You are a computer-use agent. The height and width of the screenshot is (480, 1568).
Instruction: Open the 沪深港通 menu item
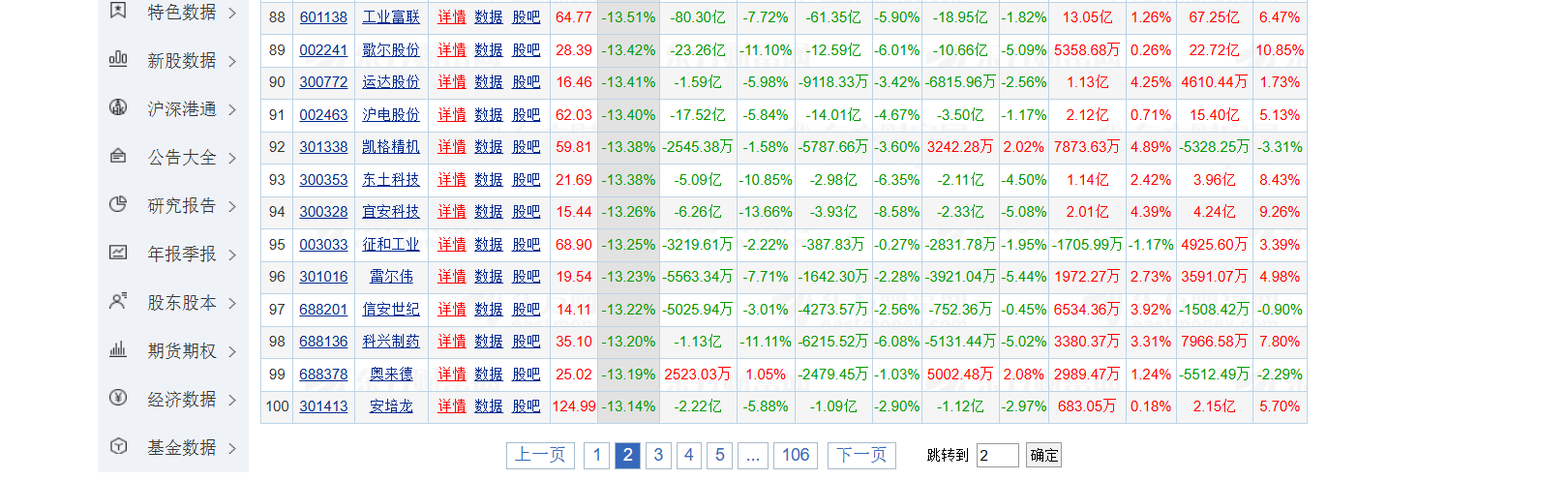(x=182, y=109)
